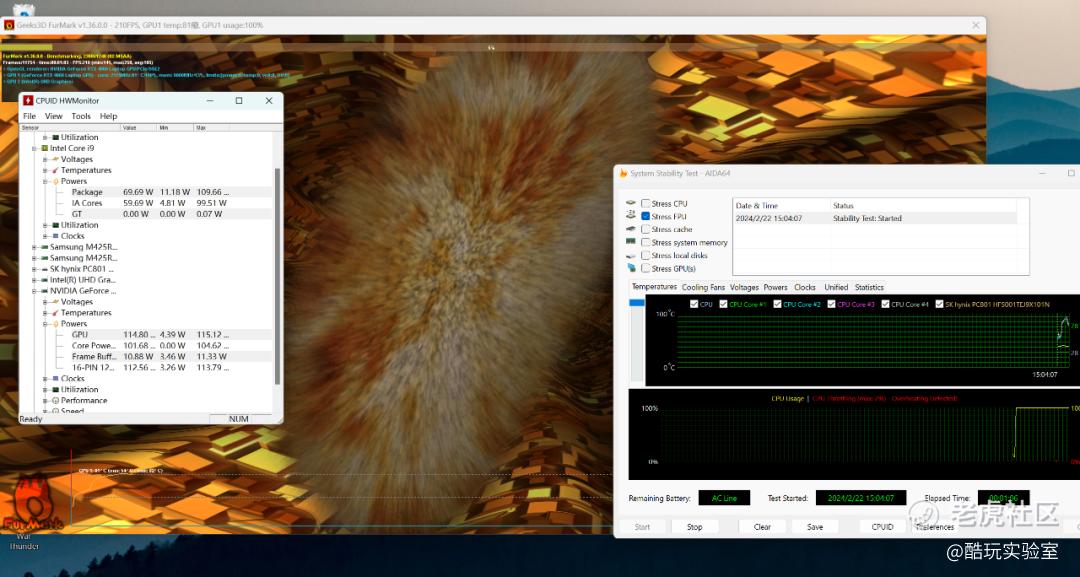Click the memory icon beside Stress system memory

tap(631, 242)
